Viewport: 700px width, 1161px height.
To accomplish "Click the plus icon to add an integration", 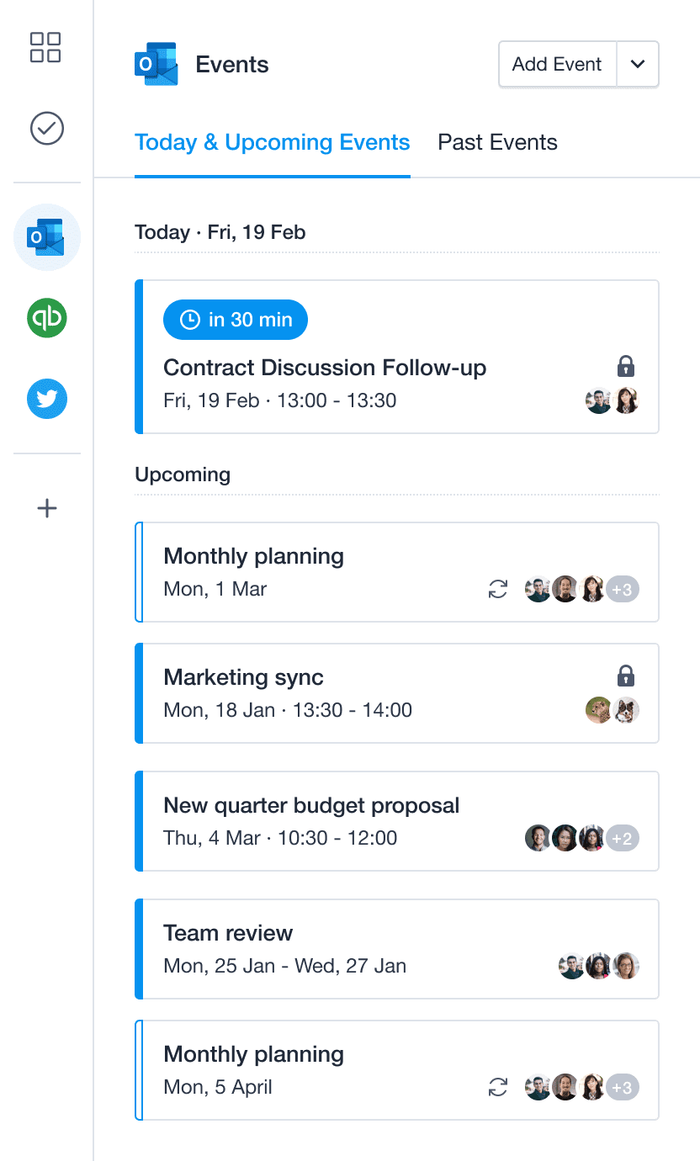I will click(46, 508).
